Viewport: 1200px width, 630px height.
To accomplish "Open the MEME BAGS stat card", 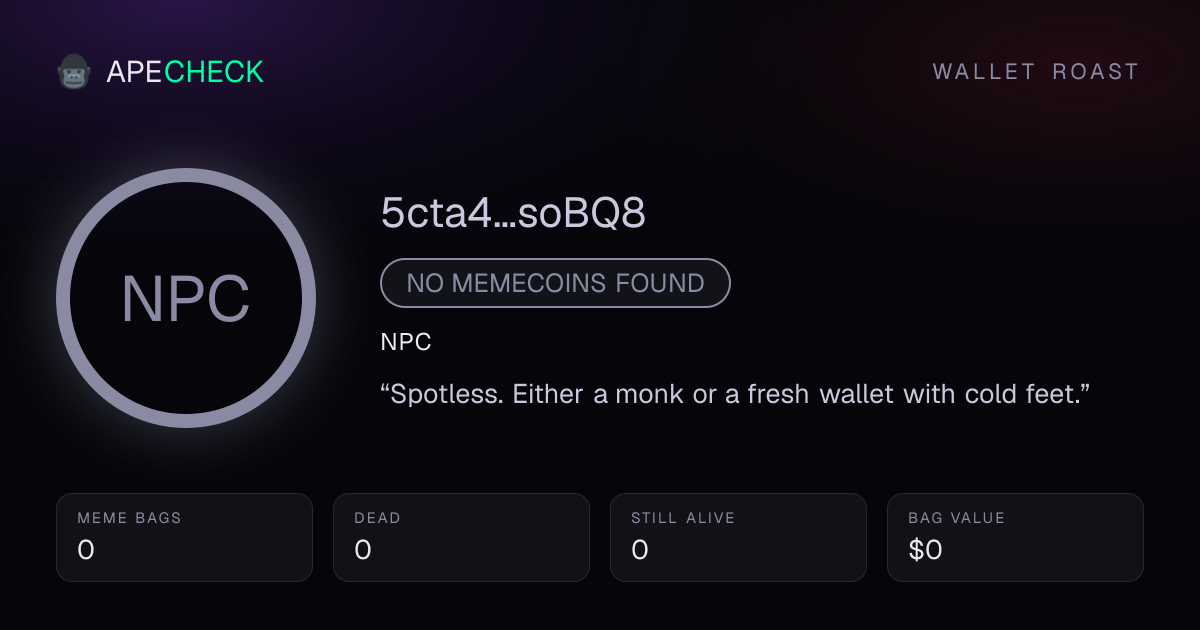I will (184, 537).
